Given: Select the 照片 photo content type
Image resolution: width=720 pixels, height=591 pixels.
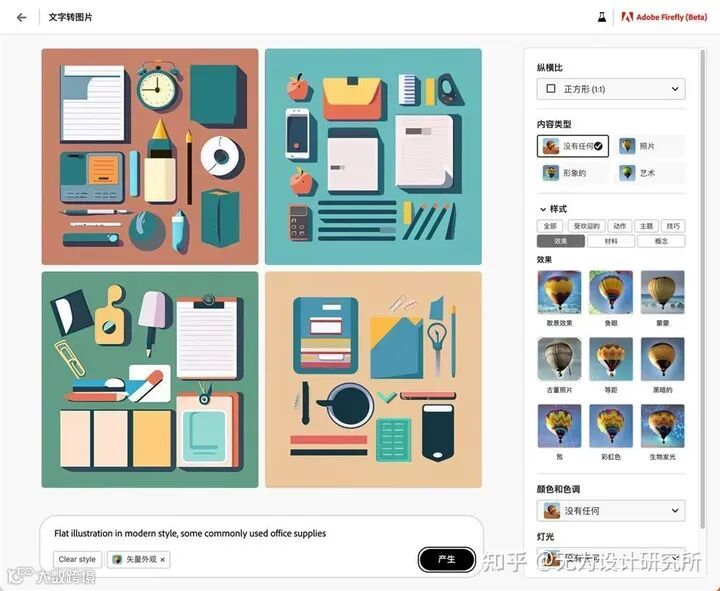Looking at the screenshot, I should click(650, 146).
